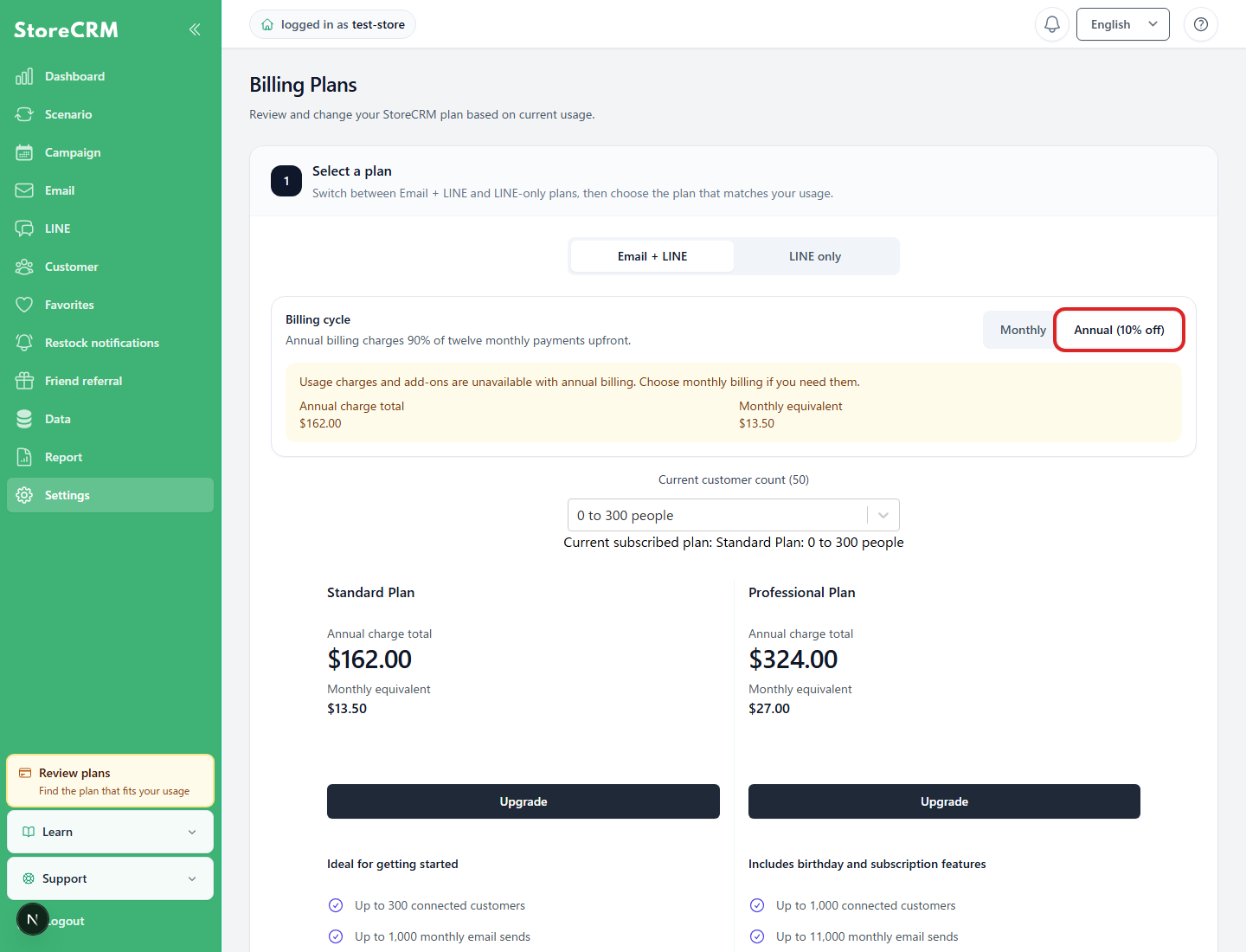
Task: Click the $324.00 annual charge total
Action: point(793,659)
